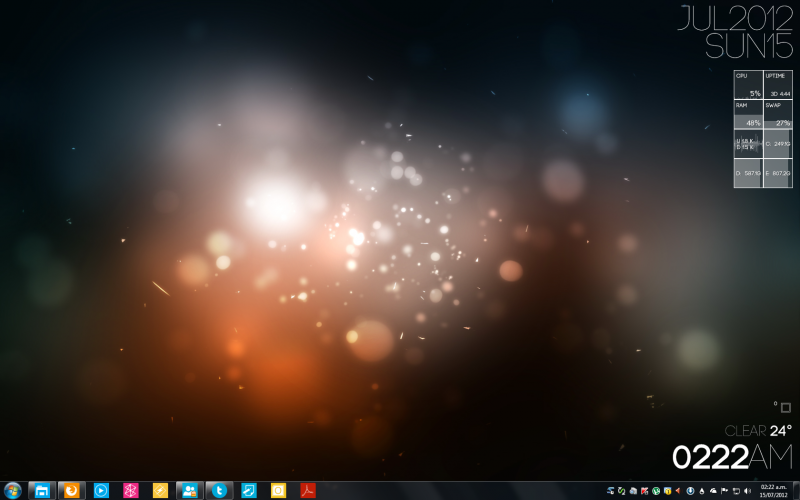Image resolution: width=800 pixels, height=500 pixels.
Task: Click the SWAP 27% meter tile
Action: point(778,114)
